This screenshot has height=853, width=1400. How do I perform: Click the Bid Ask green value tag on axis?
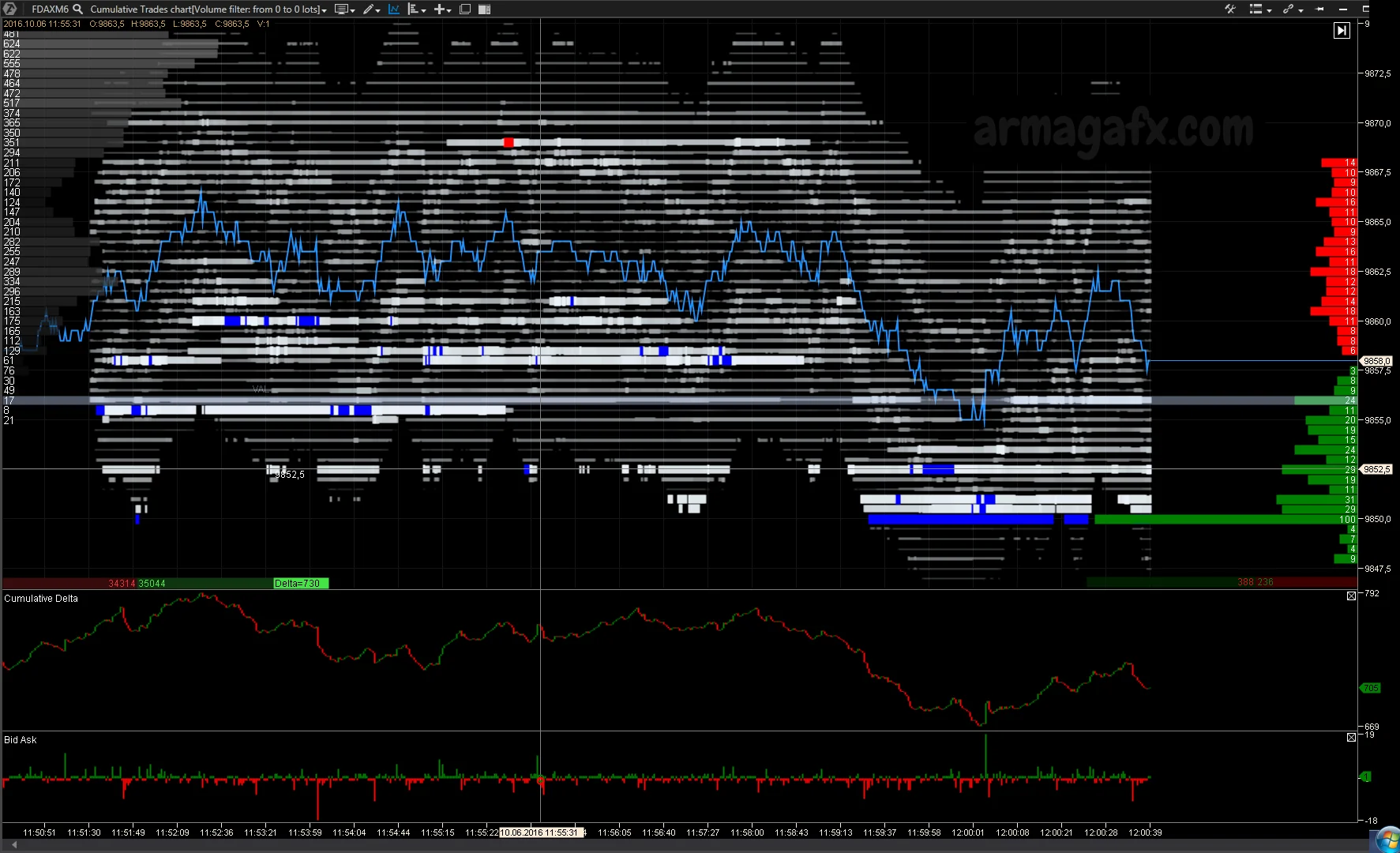pyautogui.click(x=1366, y=776)
